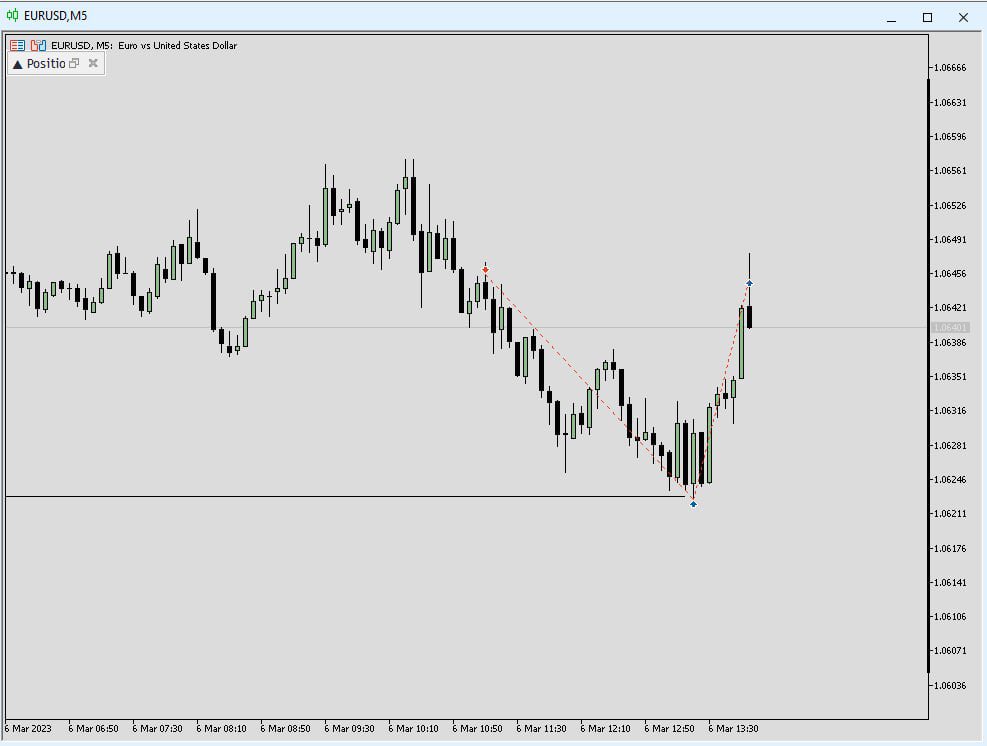
Task: Click the 1.06456 price scale label
Action: pos(950,274)
